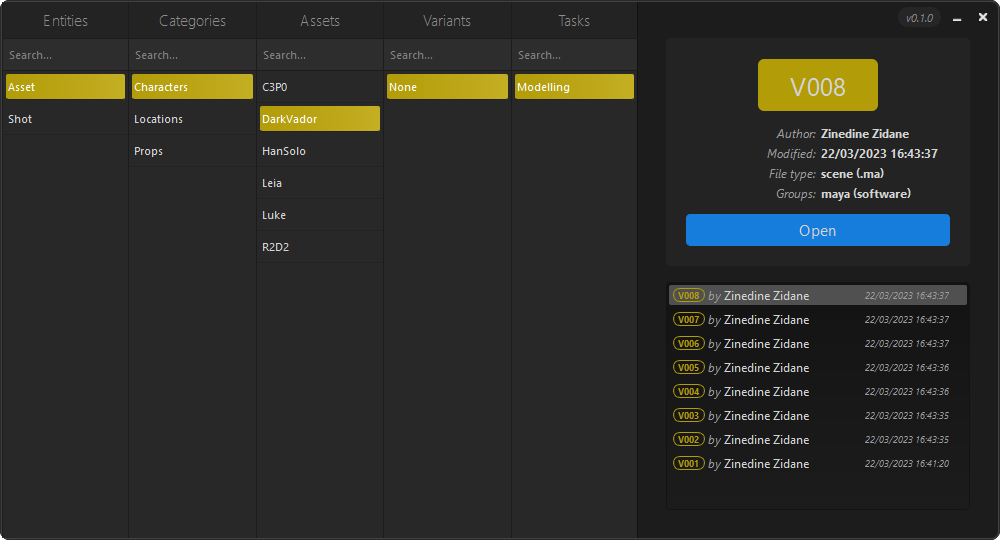Focus the Assets search box
The height and width of the screenshot is (540, 1000).
319,55
